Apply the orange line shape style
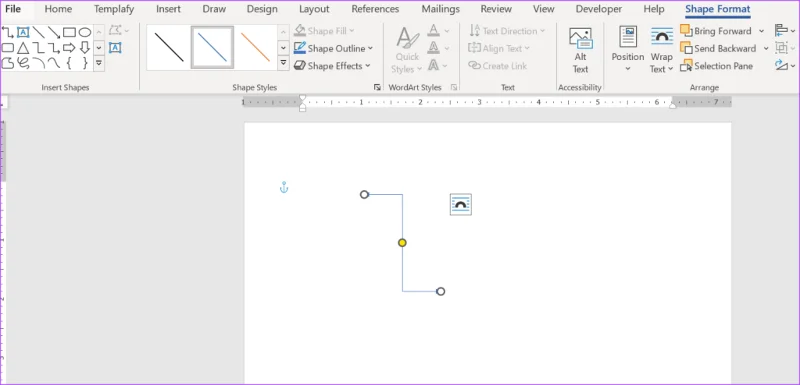The width and height of the screenshot is (800, 385). coord(255,47)
